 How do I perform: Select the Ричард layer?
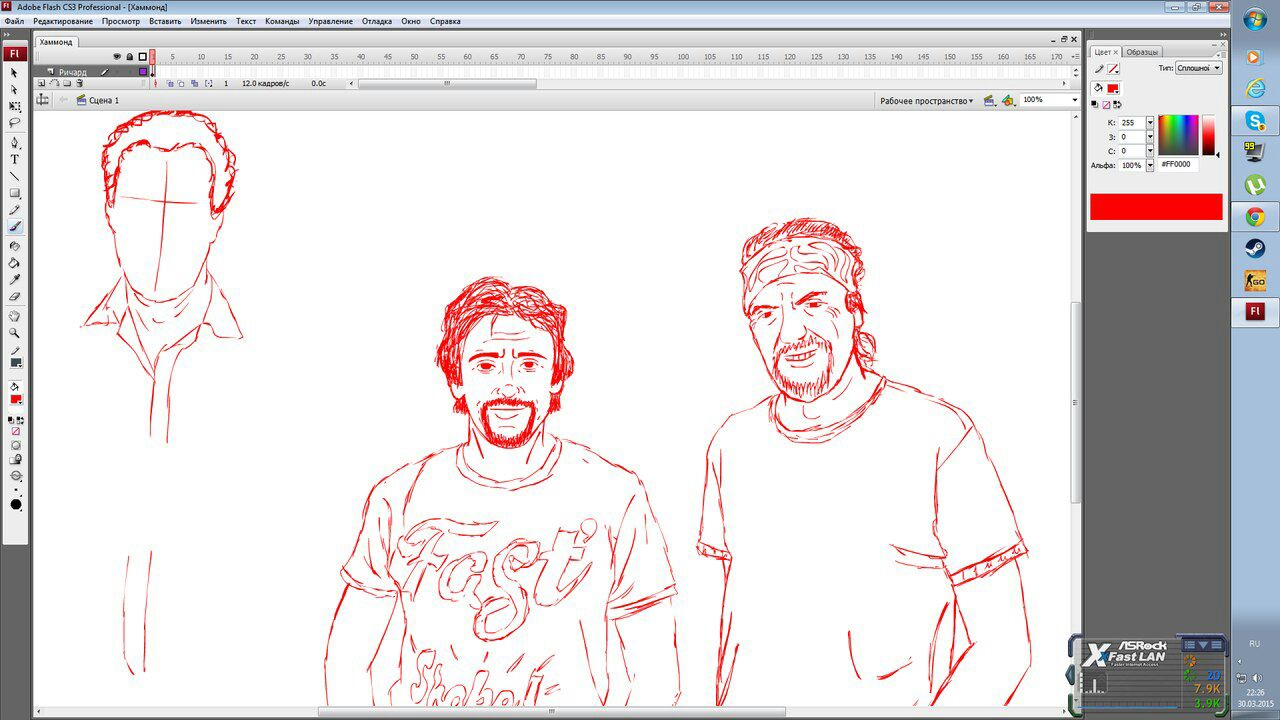73,72
